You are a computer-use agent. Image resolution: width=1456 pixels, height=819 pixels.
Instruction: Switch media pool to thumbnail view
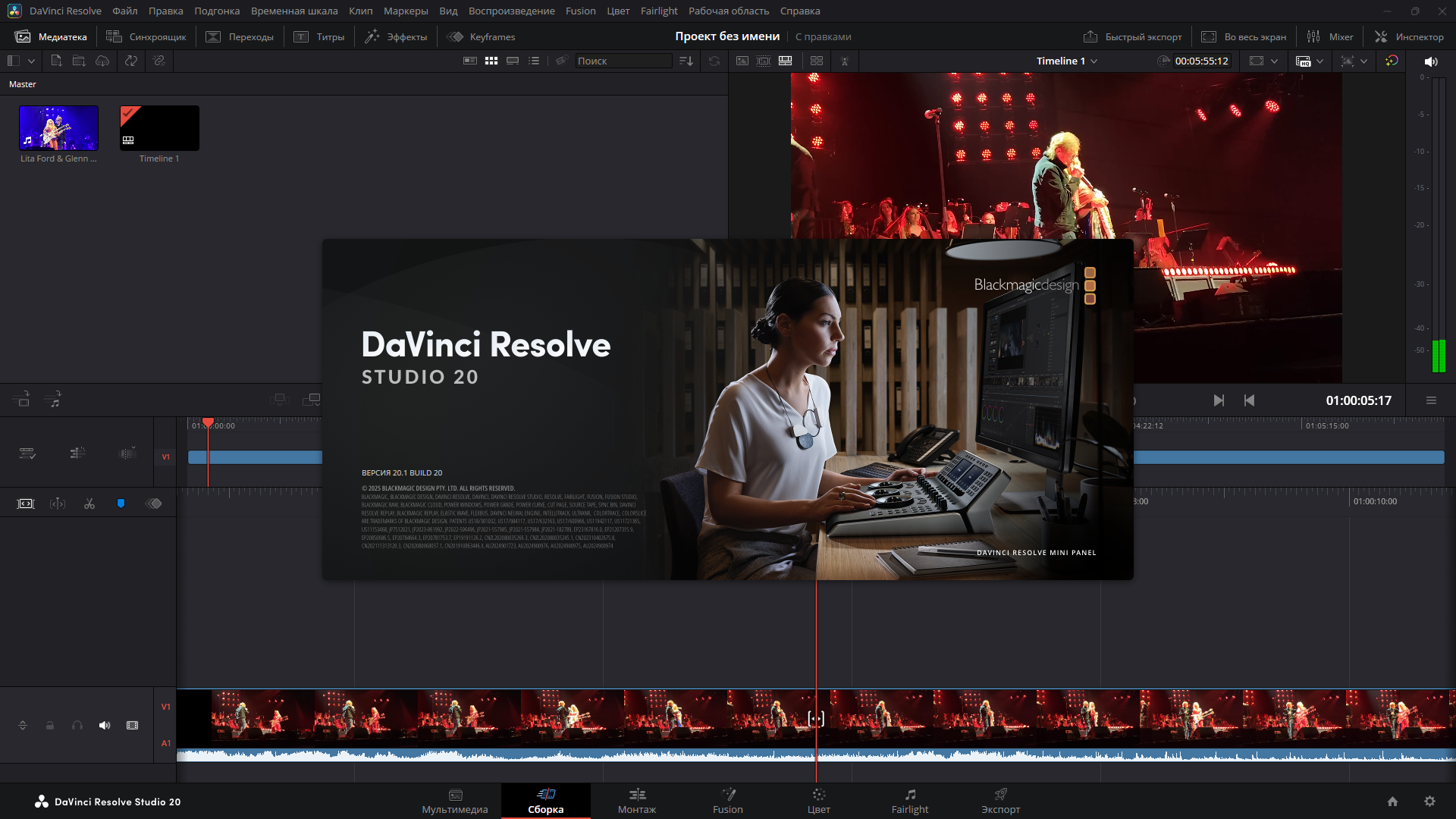click(x=491, y=61)
